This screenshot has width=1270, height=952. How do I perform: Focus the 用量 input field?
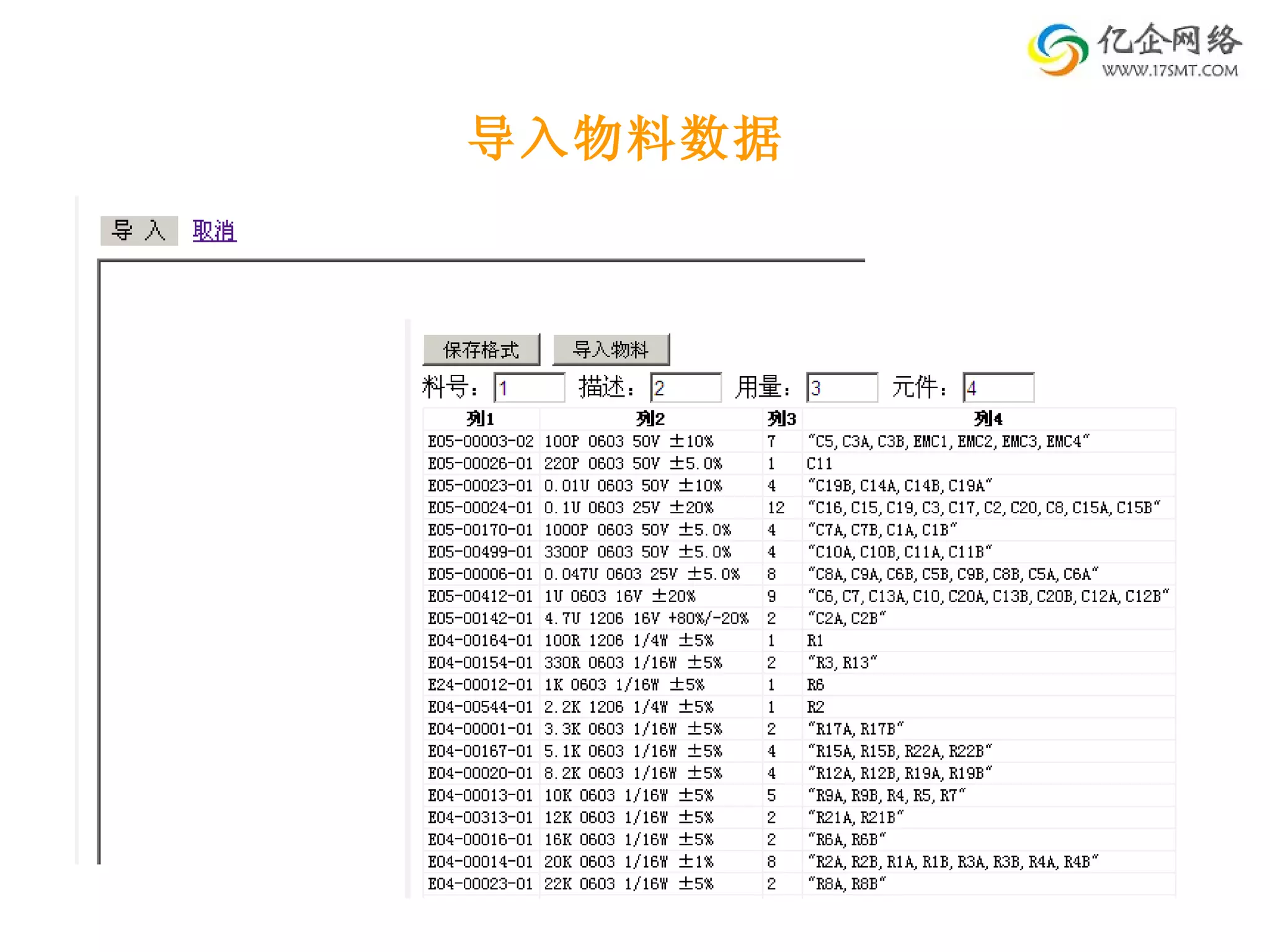coord(842,387)
